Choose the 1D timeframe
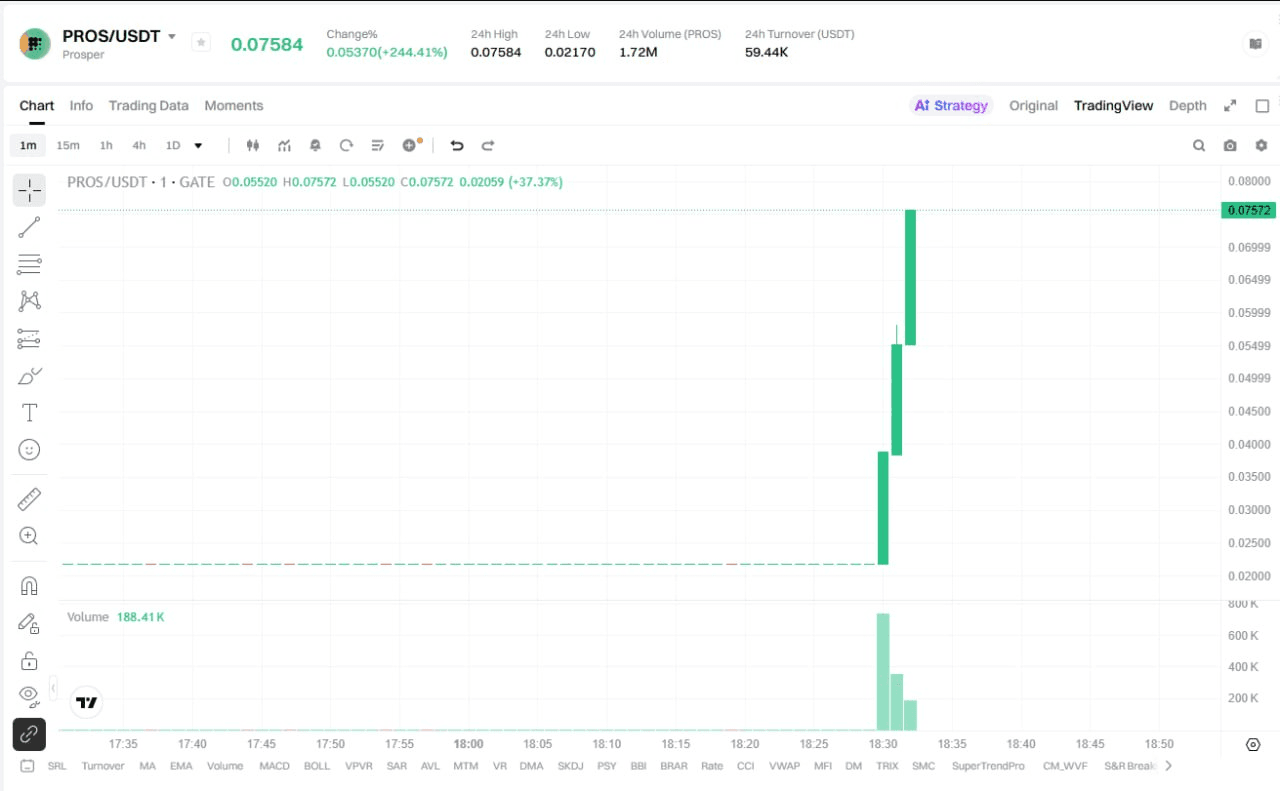1280x791 pixels. pyautogui.click(x=173, y=145)
